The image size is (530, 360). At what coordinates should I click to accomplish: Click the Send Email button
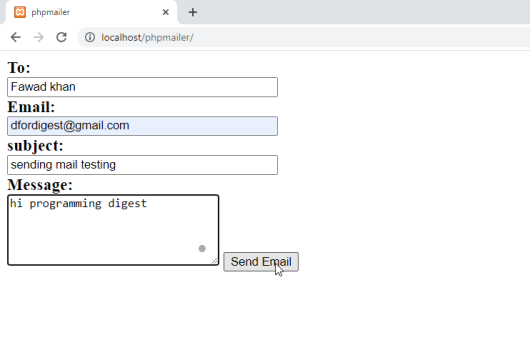(261, 262)
